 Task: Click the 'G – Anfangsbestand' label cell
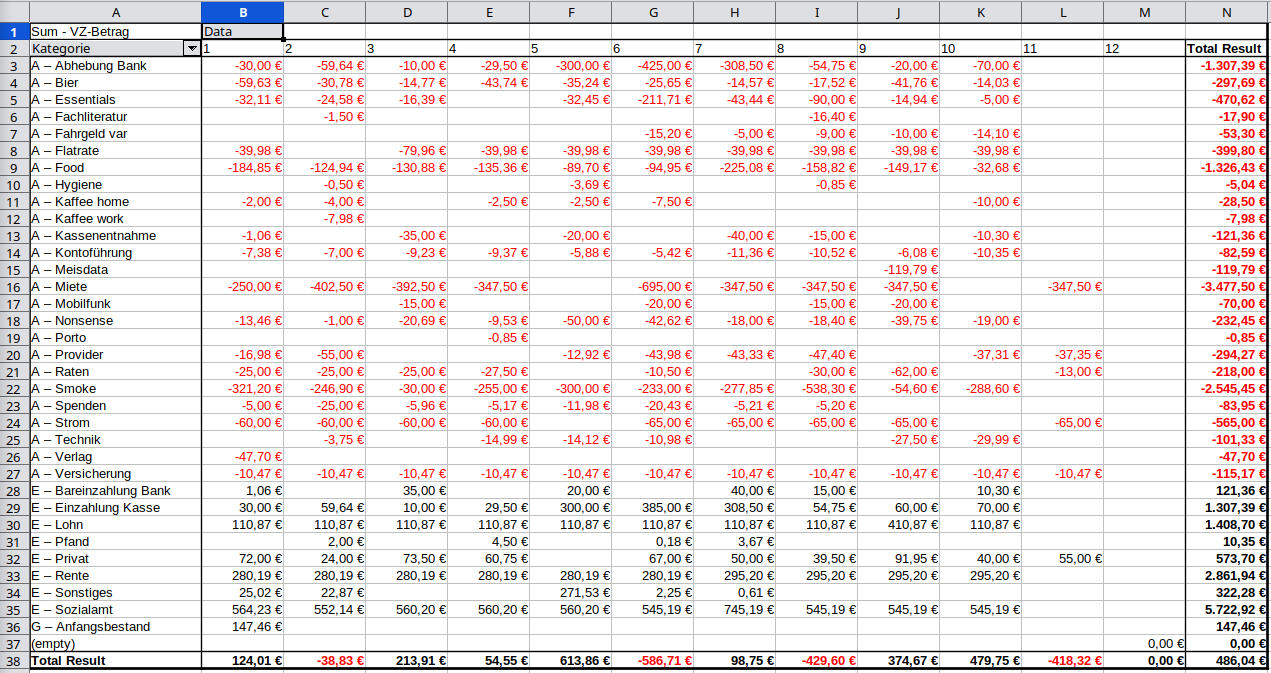pos(115,627)
